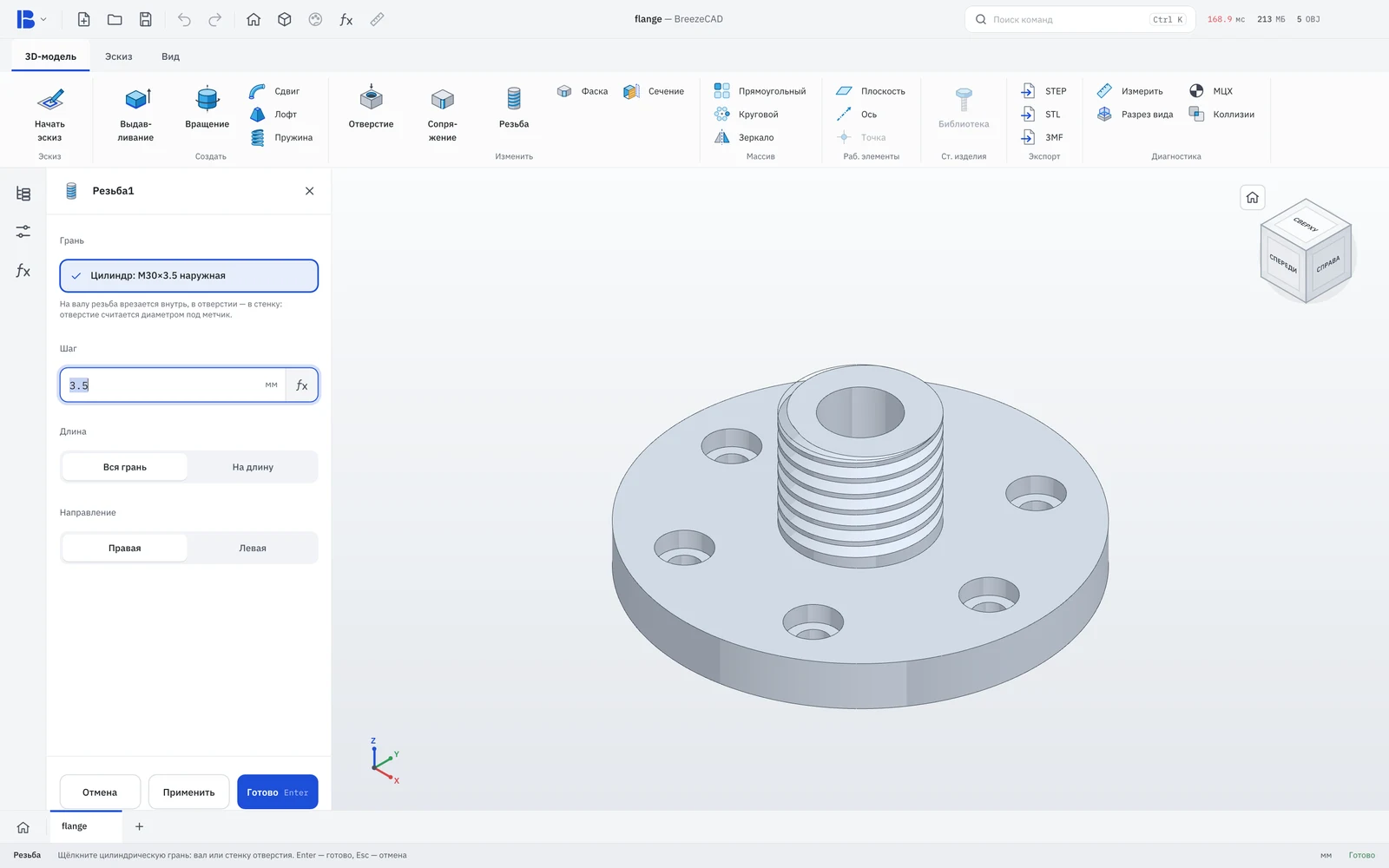This screenshot has width=1389, height=868.
Task: Set thread direction to Левая
Action: [253, 548]
